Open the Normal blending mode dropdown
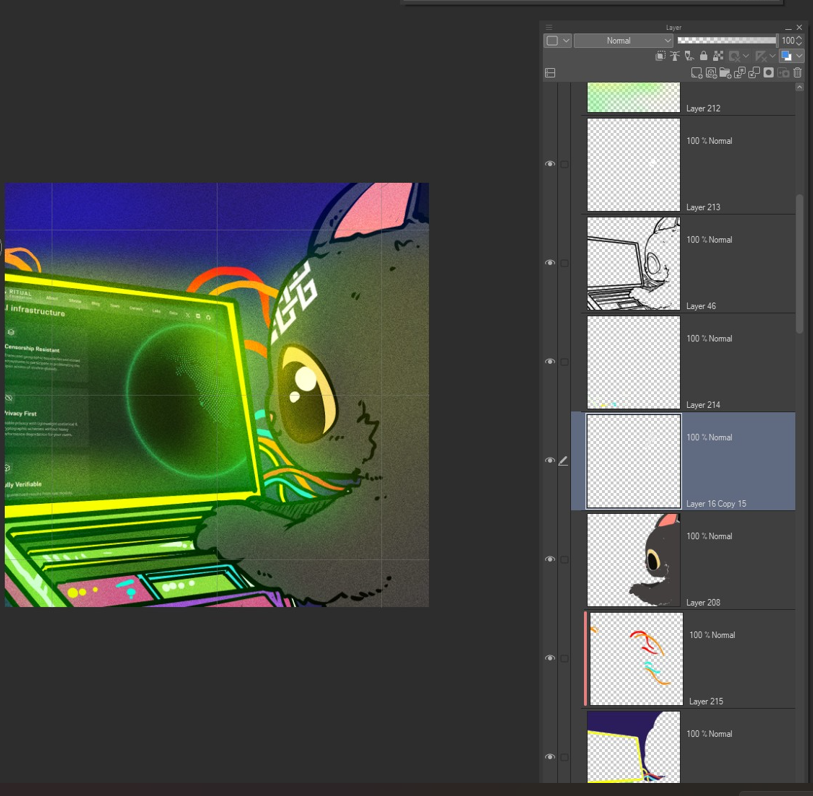The width and height of the screenshot is (813, 796). [624, 40]
